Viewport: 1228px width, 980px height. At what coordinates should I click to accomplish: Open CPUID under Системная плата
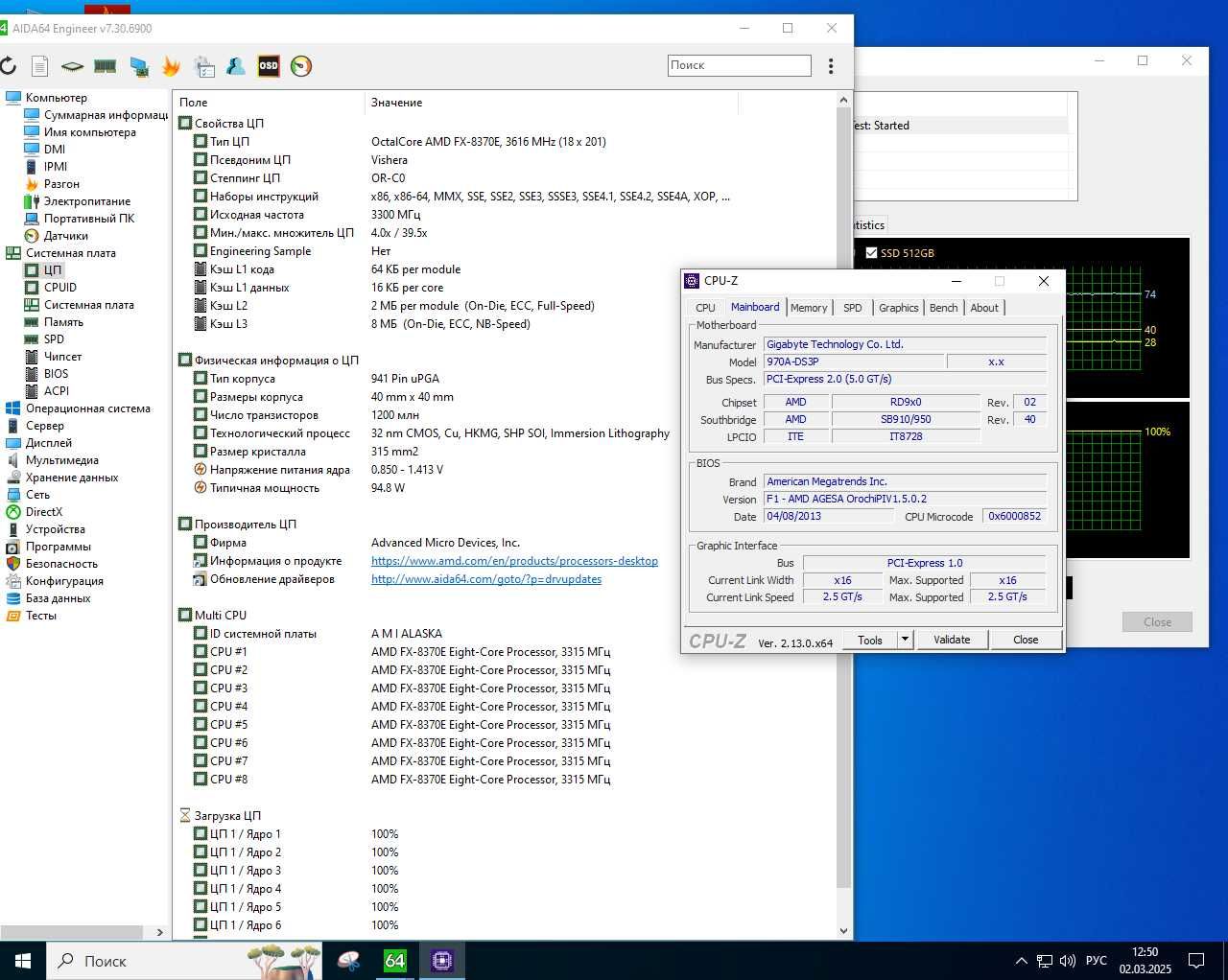[59, 288]
